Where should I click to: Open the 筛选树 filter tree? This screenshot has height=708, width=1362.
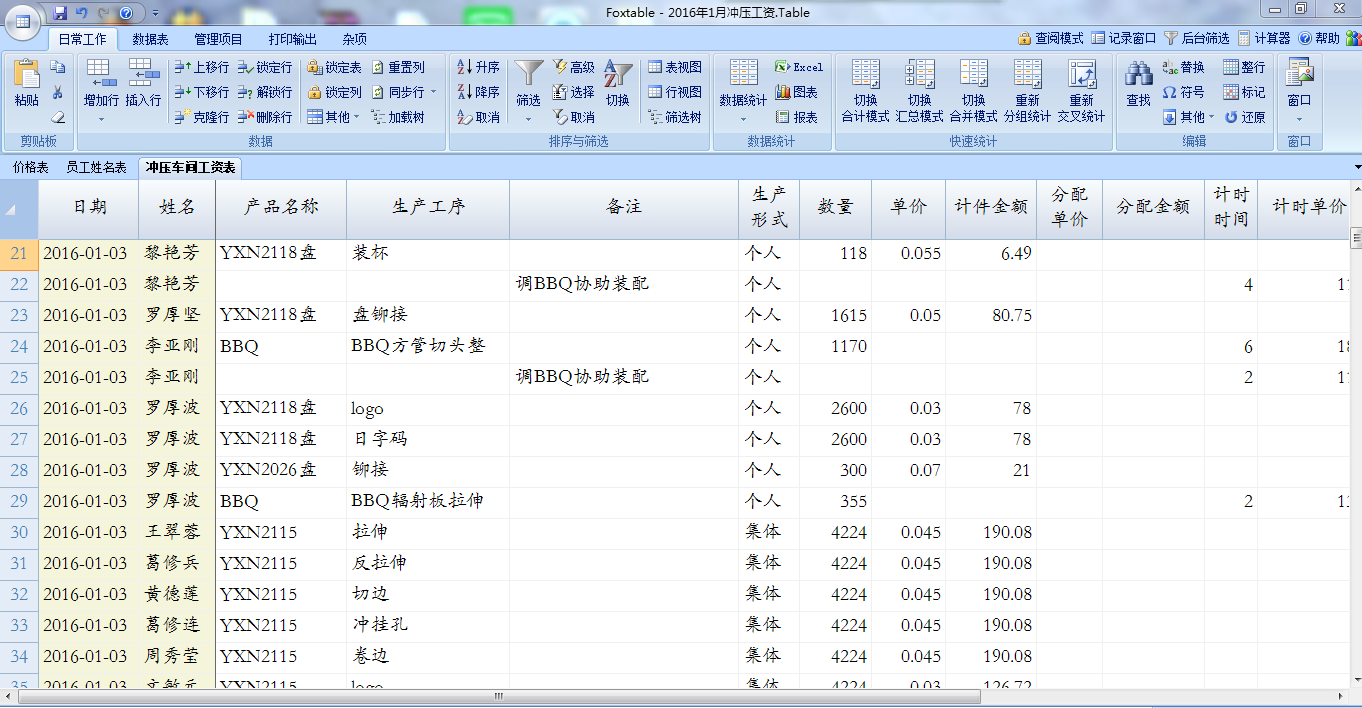click(675, 117)
